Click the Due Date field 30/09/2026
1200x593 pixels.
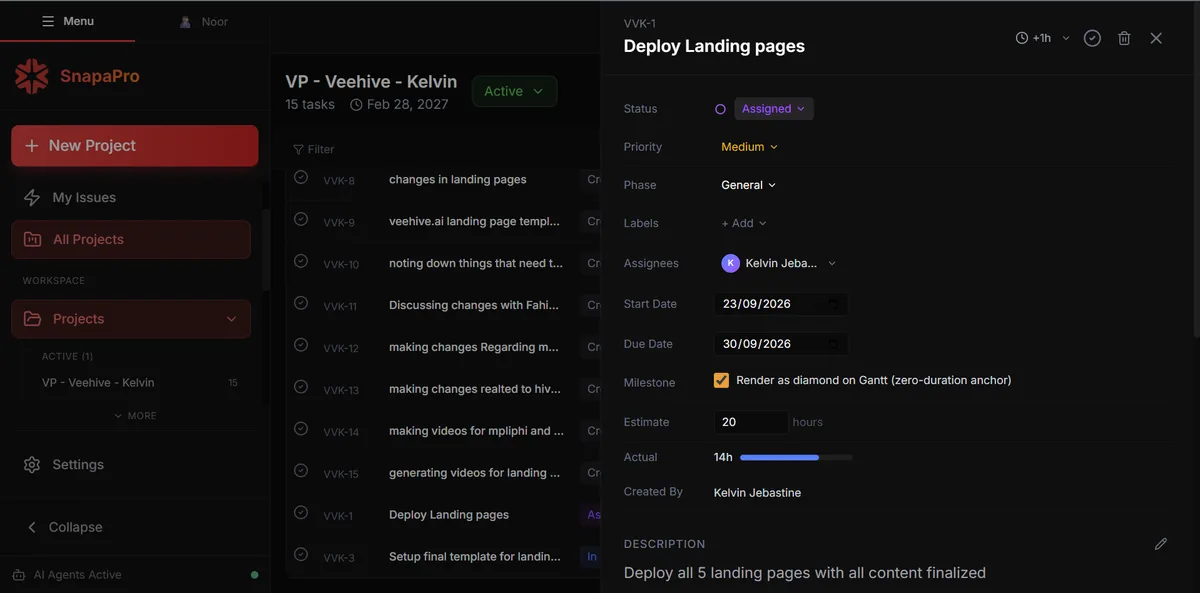(x=781, y=344)
